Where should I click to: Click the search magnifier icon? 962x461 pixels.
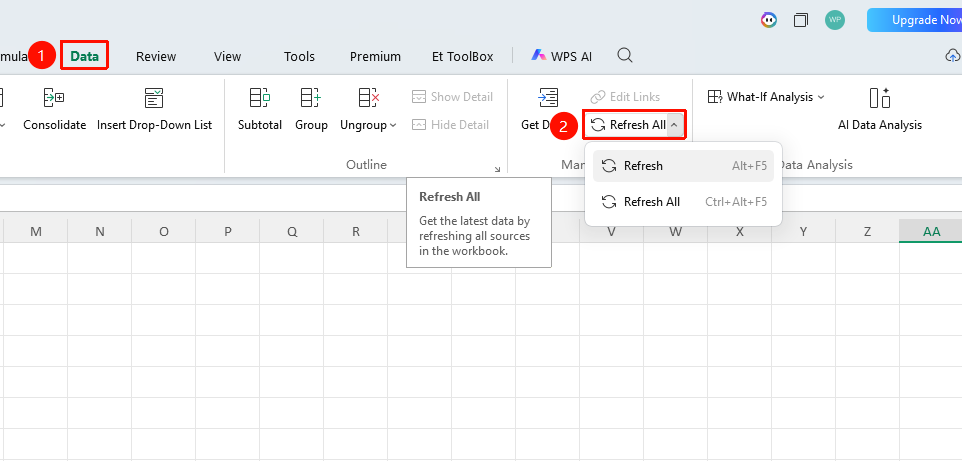[x=625, y=56]
